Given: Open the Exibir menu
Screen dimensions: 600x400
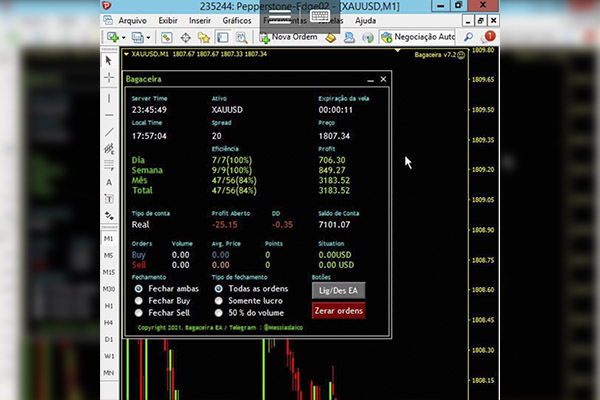Looking at the screenshot, I should pyautogui.click(x=168, y=19).
